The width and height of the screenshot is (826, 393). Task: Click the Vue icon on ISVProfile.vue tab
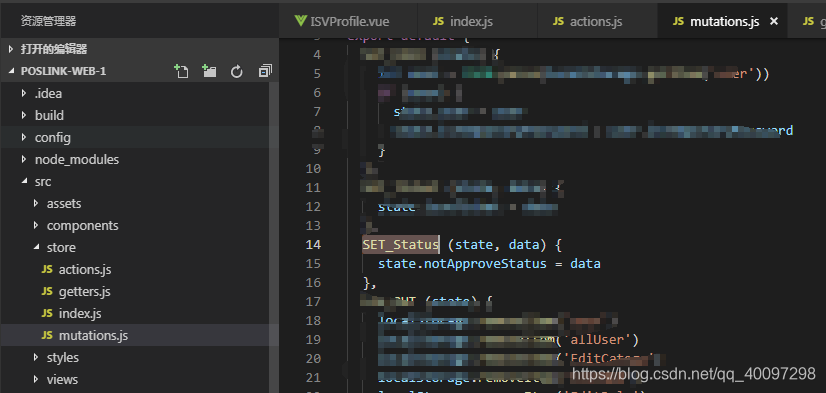(x=301, y=21)
